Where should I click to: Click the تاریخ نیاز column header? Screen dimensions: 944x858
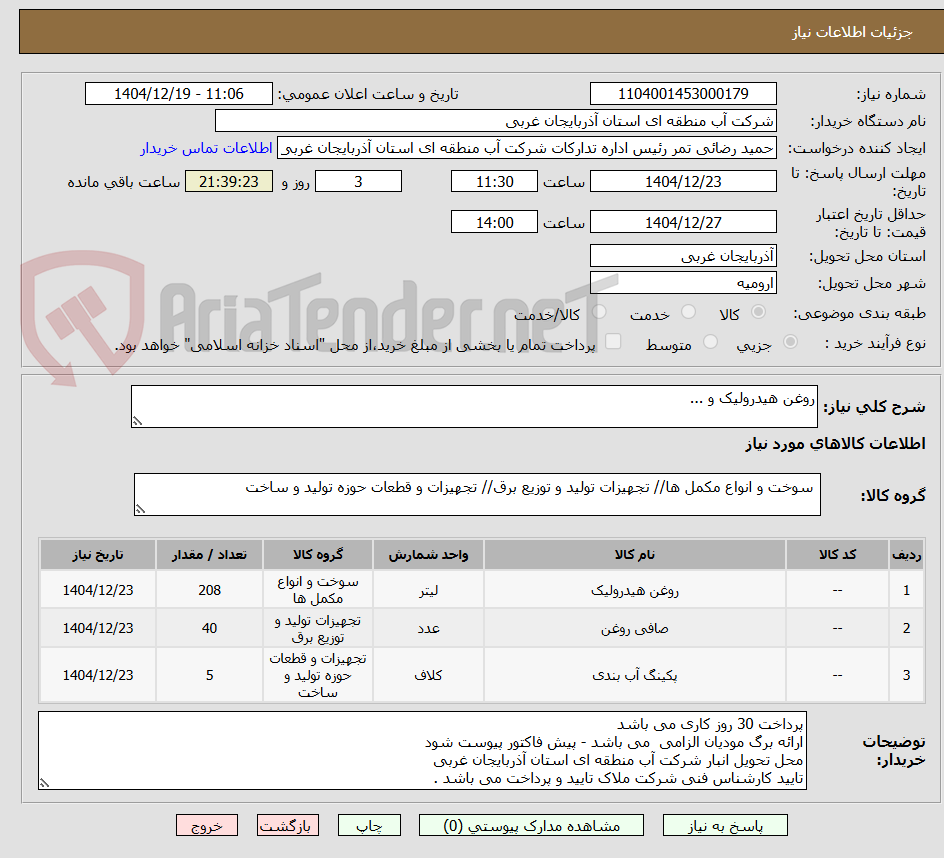tap(98, 555)
